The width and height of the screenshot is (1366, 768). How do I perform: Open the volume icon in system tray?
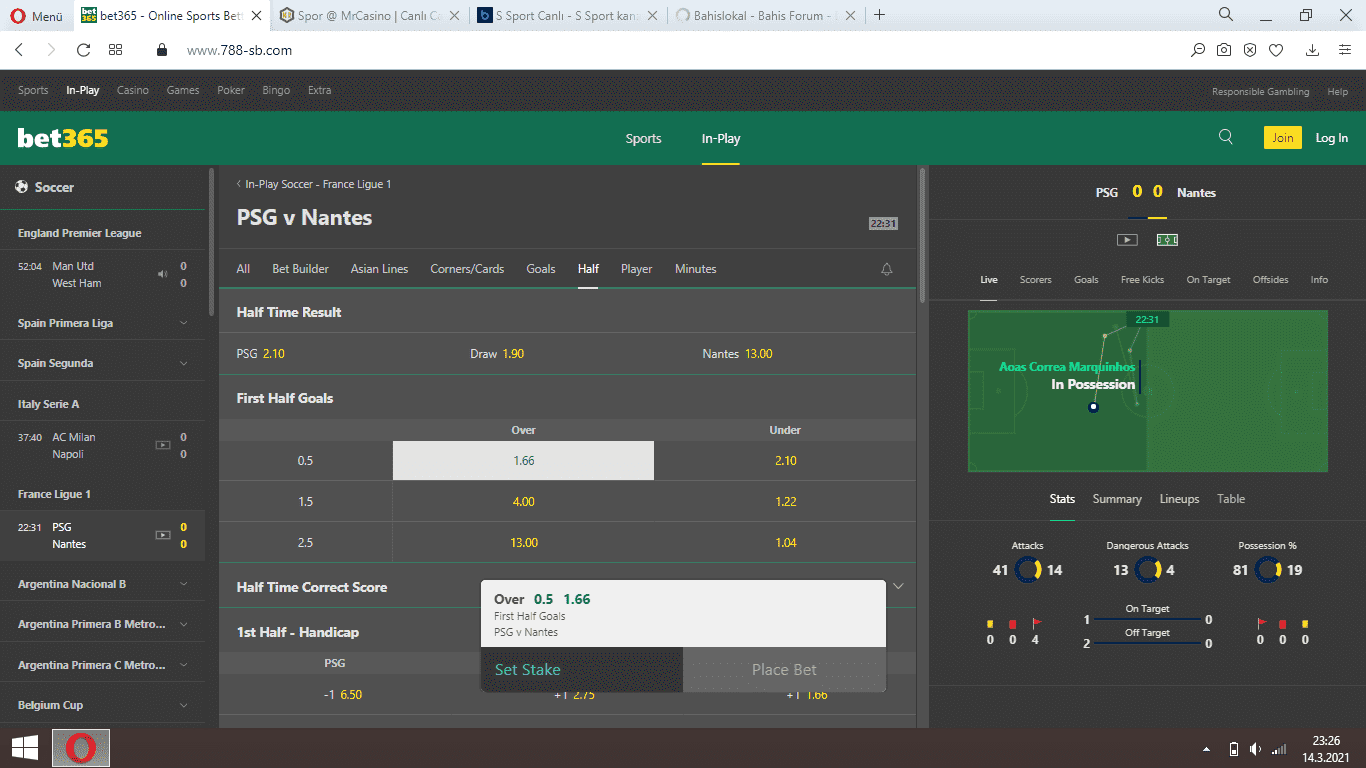(x=1255, y=749)
